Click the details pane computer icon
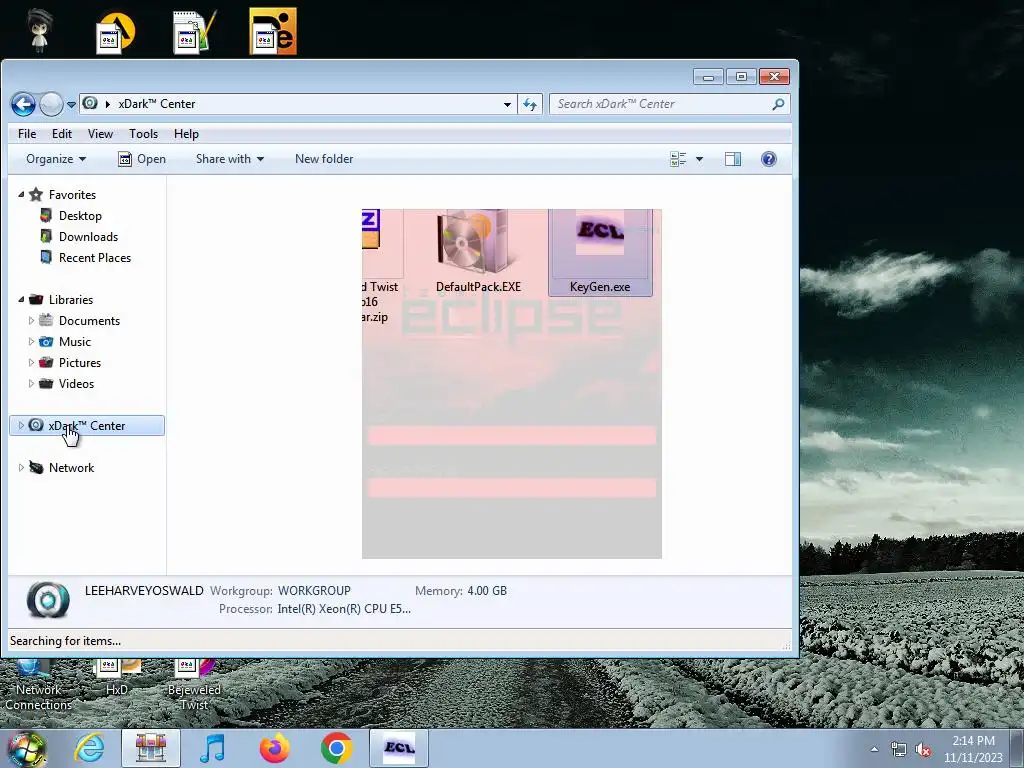The width and height of the screenshot is (1024, 768). (48, 600)
